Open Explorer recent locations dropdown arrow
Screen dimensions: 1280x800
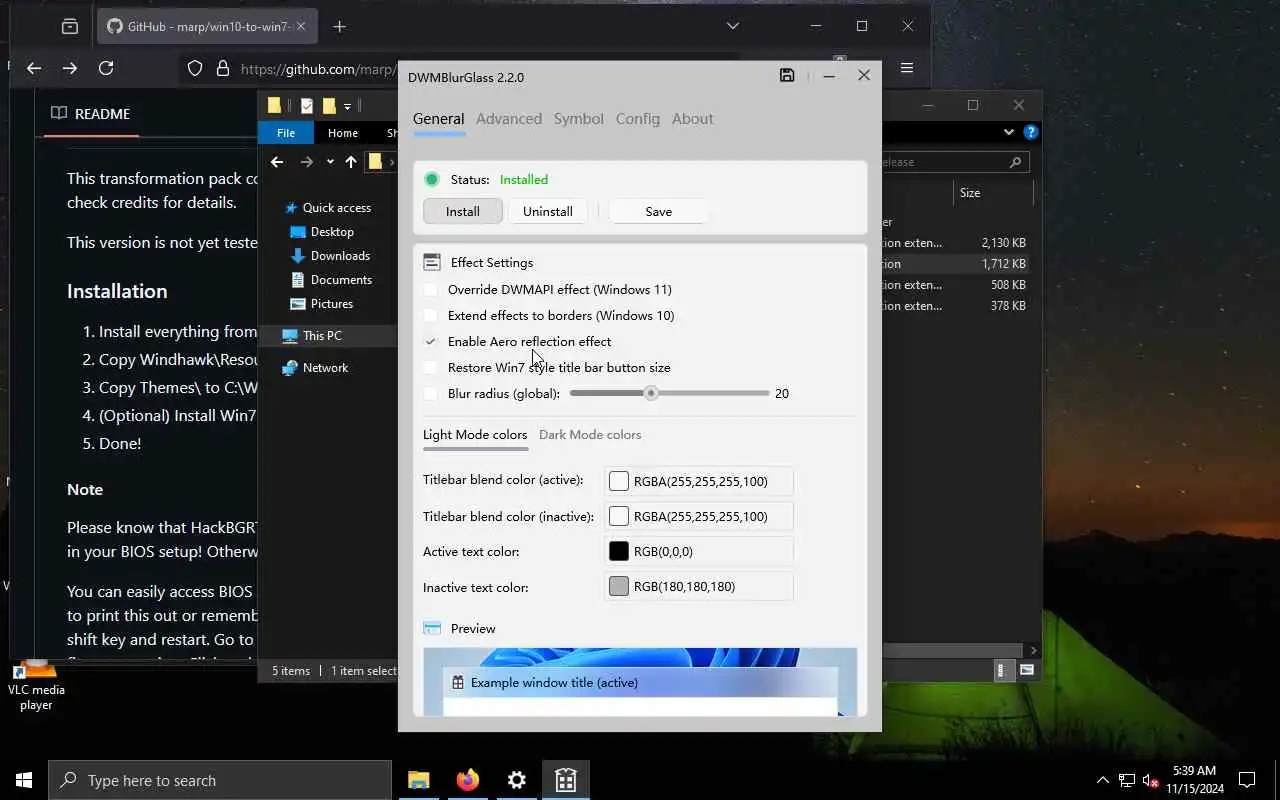[330, 162]
